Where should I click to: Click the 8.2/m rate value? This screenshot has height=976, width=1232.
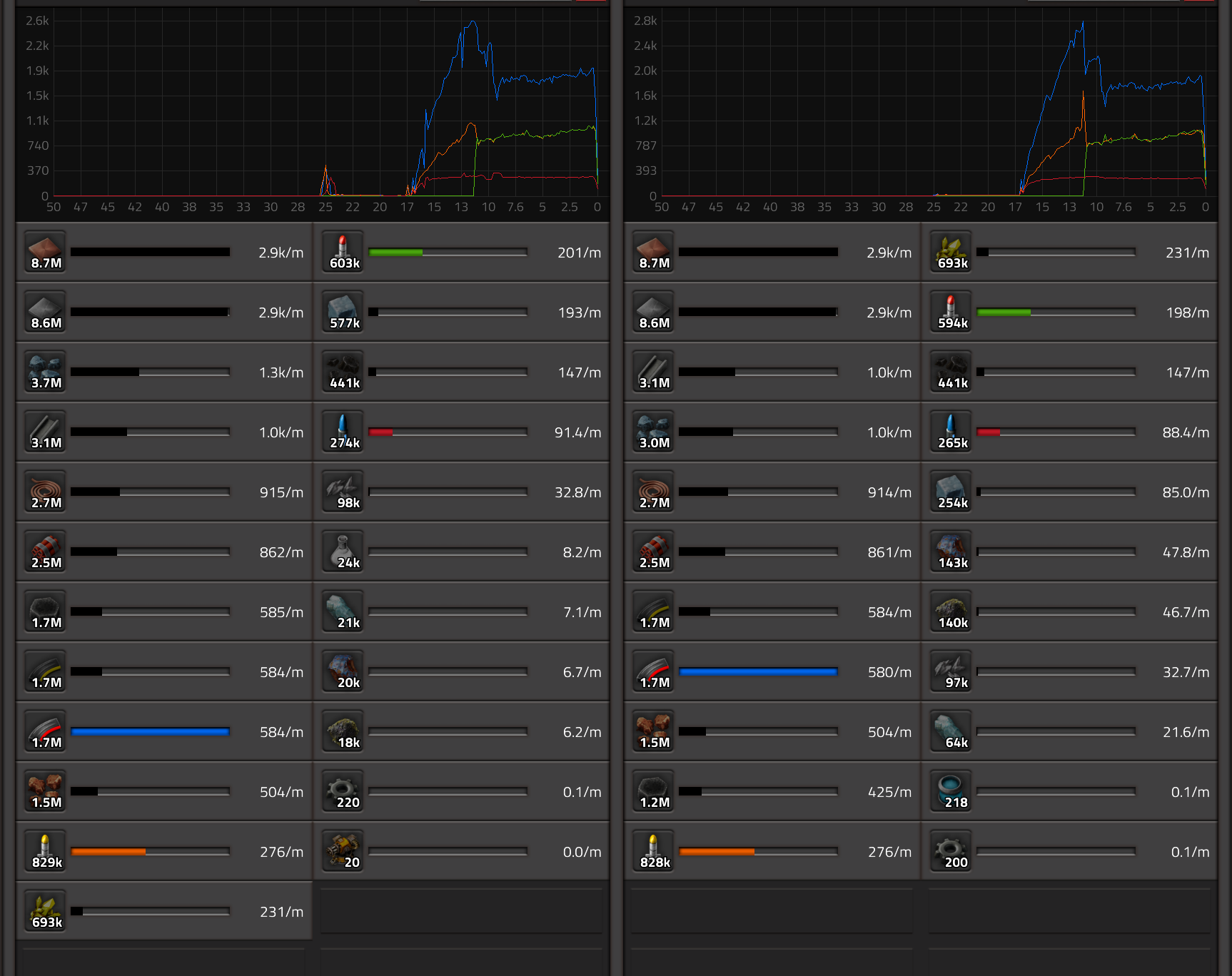coord(582,552)
